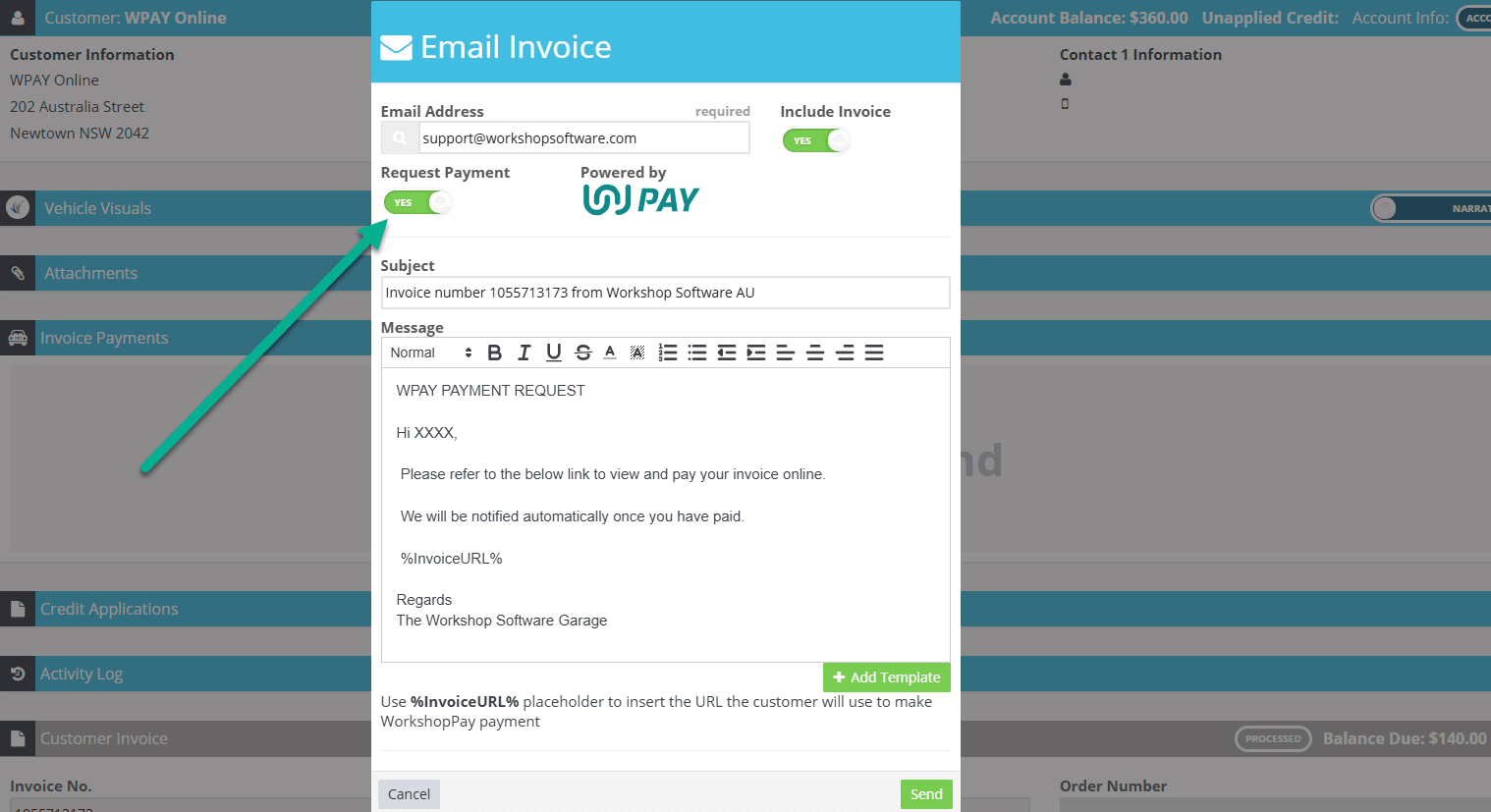Viewport: 1491px width, 812px height.
Task: Click the WorkshopPay logo
Action: tap(640, 199)
